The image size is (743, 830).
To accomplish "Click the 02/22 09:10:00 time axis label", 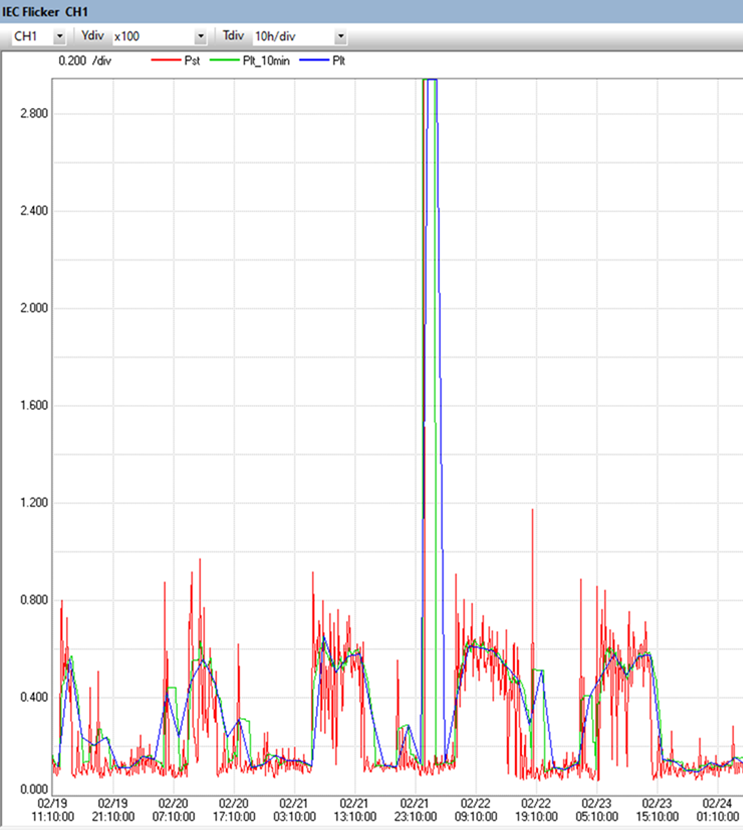I will (x=475, y=808).
